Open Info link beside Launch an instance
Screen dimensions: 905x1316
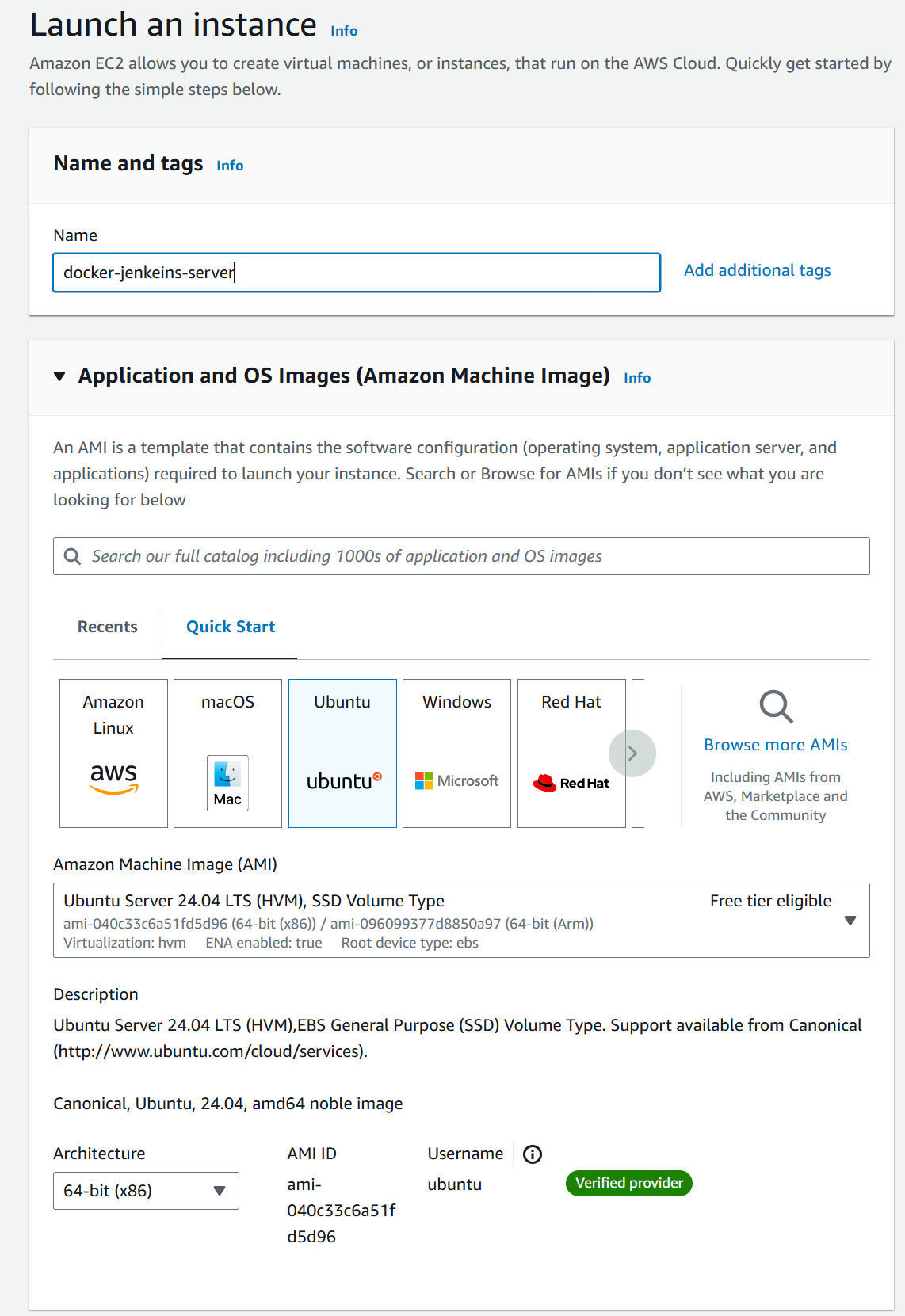click(344, 31)
